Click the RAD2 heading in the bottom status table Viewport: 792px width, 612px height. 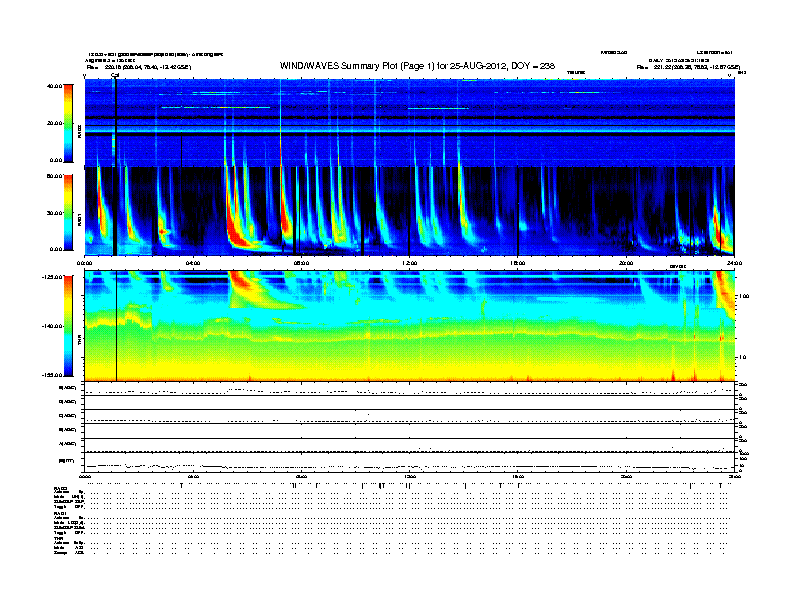point(60,488)
